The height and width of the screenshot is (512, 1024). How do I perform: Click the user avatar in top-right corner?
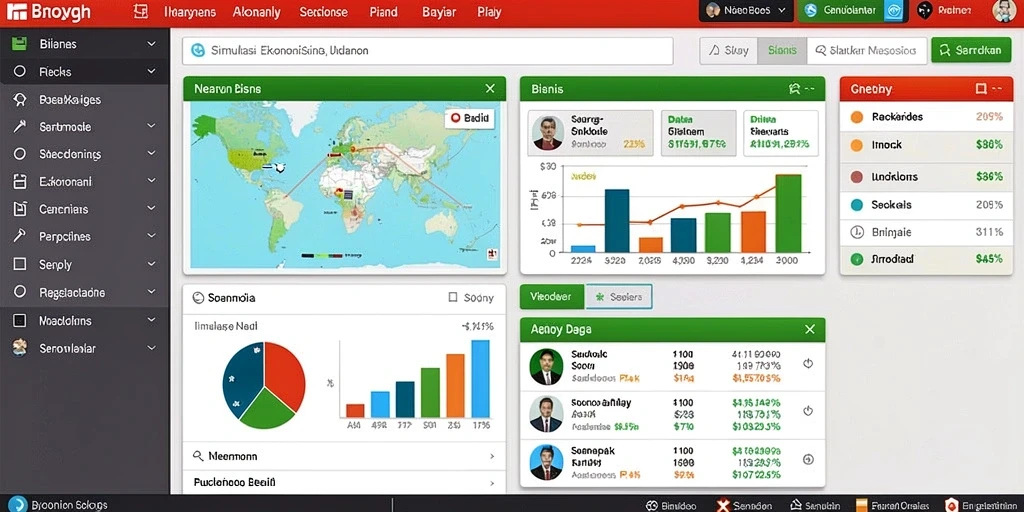[x=1004, y=11]
